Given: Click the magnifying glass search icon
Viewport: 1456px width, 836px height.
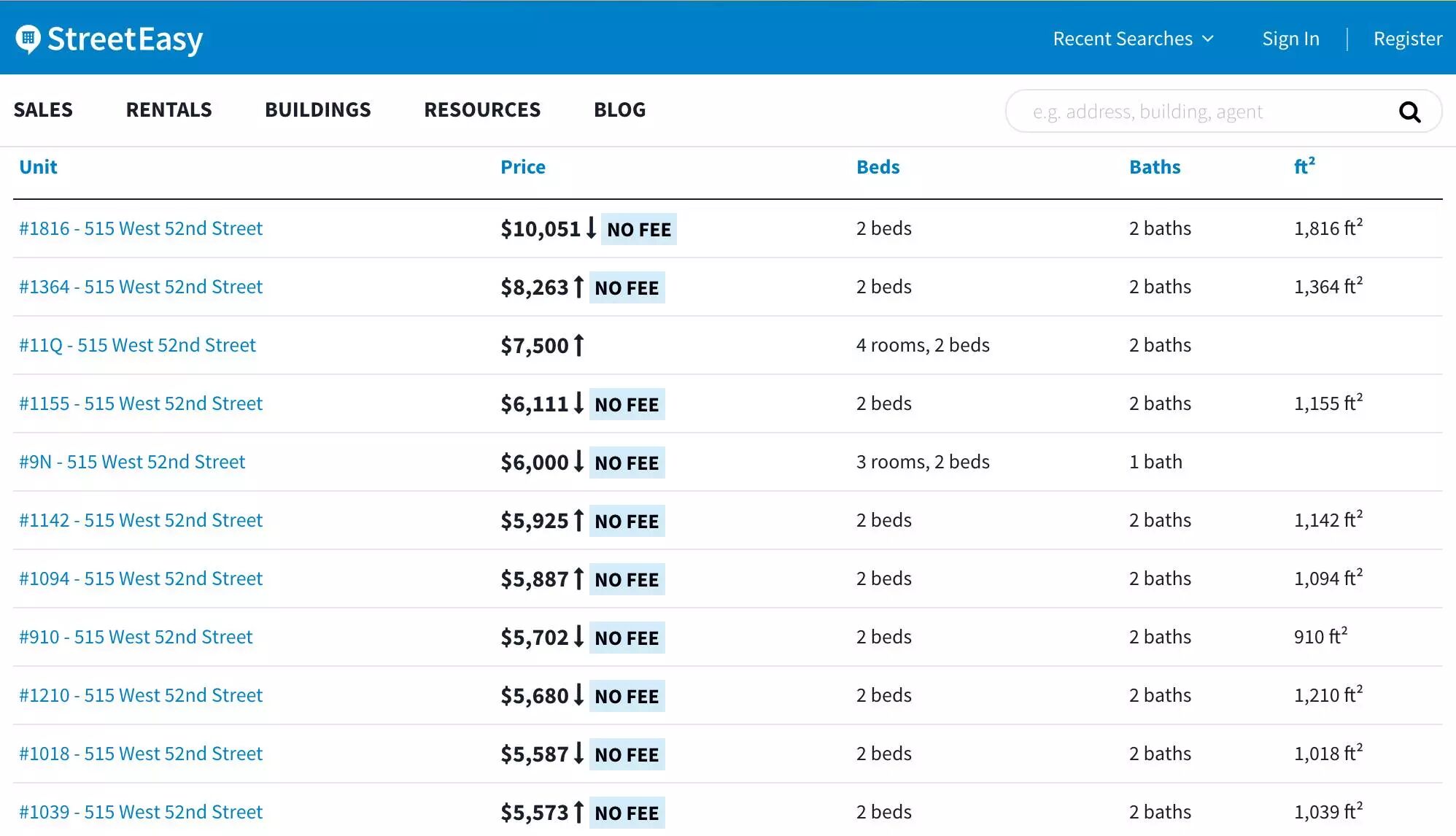Looking at the screenshot, I should pyautogui.click(x=1409, y=112).
